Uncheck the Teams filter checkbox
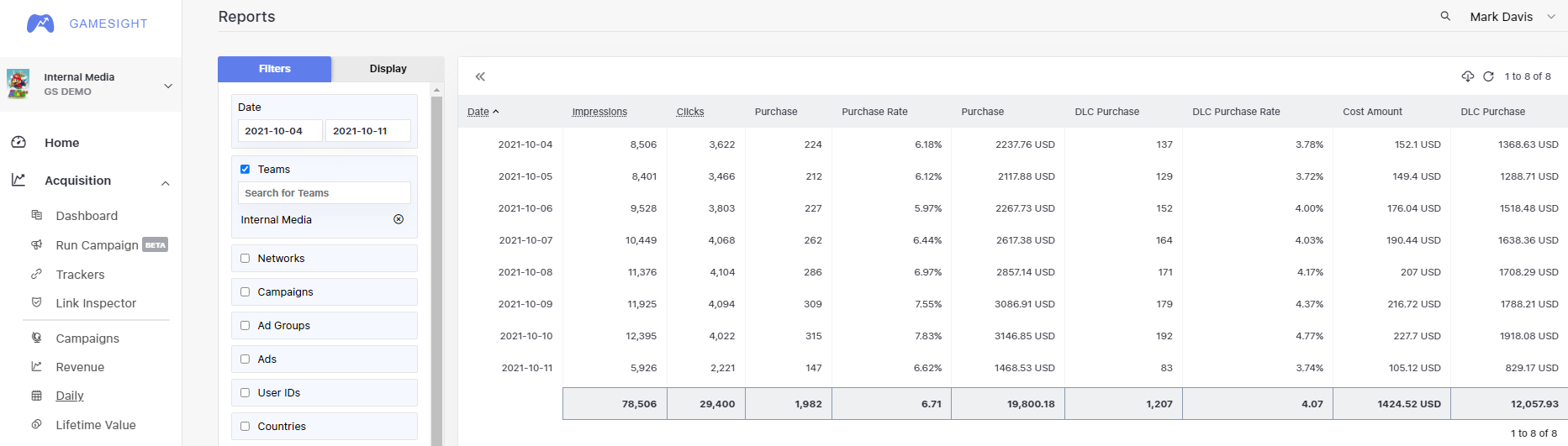Image resolution: width=1568 pixels, height=446 pixels. pos(245,169)
